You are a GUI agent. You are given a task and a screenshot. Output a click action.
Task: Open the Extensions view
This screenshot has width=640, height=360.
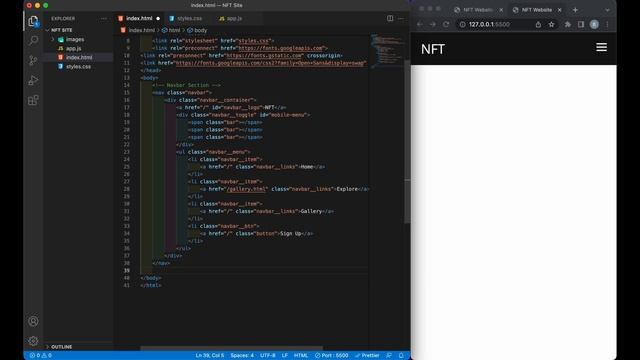(33, 100)
